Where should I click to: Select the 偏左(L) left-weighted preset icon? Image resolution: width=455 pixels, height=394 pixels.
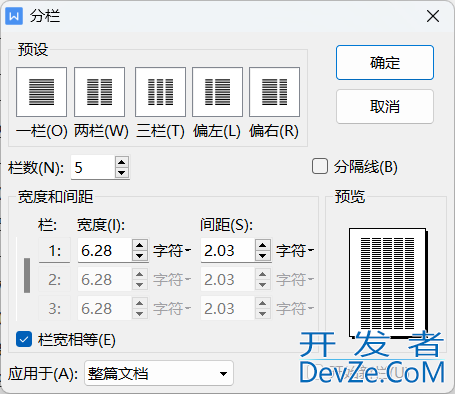[x=217, y=92]
